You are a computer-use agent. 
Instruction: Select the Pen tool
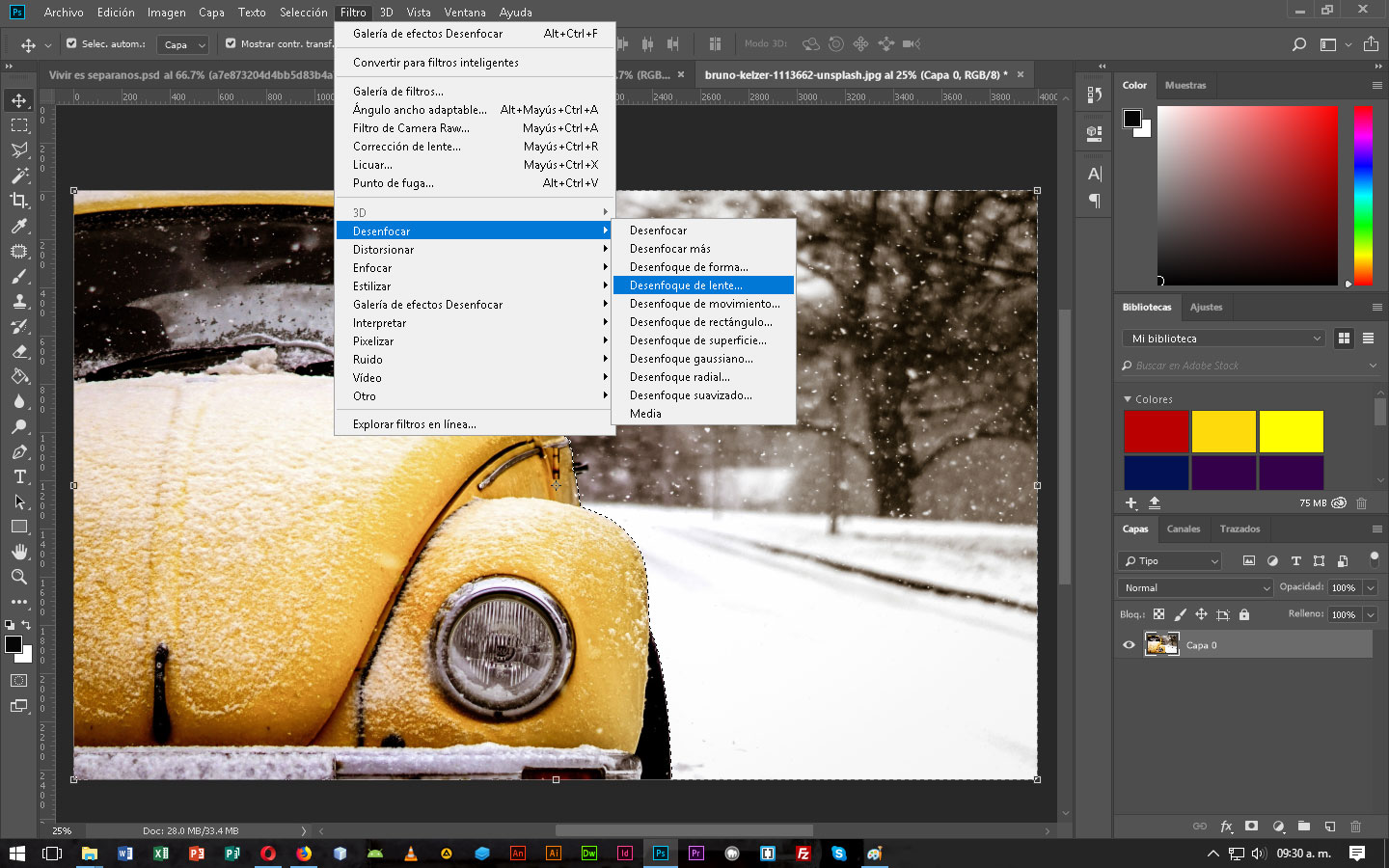(x=19, y=451)
